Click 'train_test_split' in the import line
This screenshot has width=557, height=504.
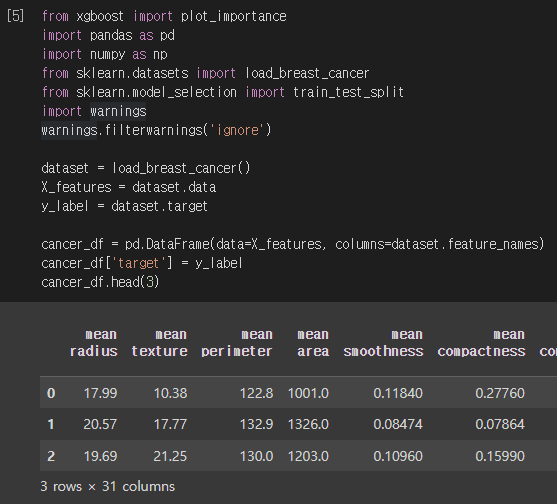[x=348, y=92]
